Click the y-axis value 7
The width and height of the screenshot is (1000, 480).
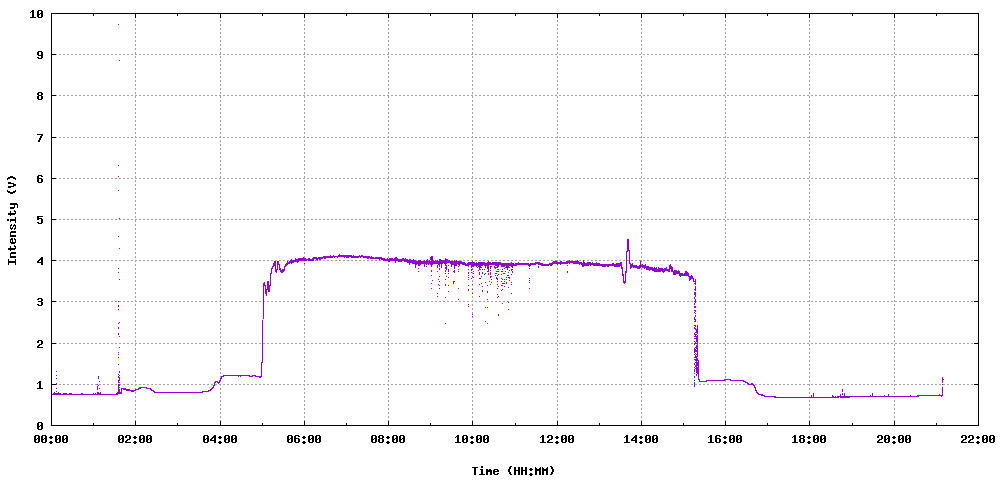tap(40, 137)
